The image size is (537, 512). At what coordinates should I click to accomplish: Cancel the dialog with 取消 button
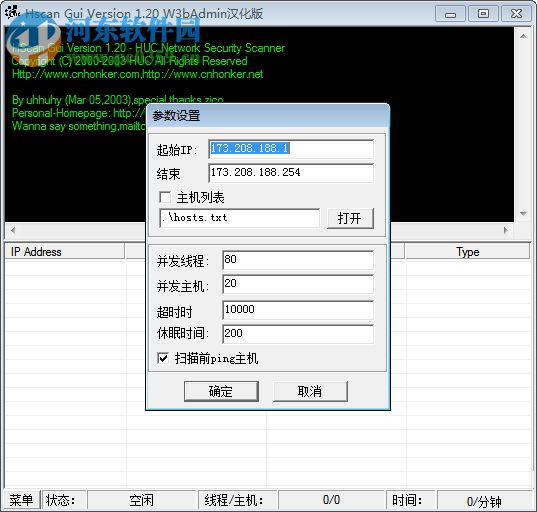(310, 391)
